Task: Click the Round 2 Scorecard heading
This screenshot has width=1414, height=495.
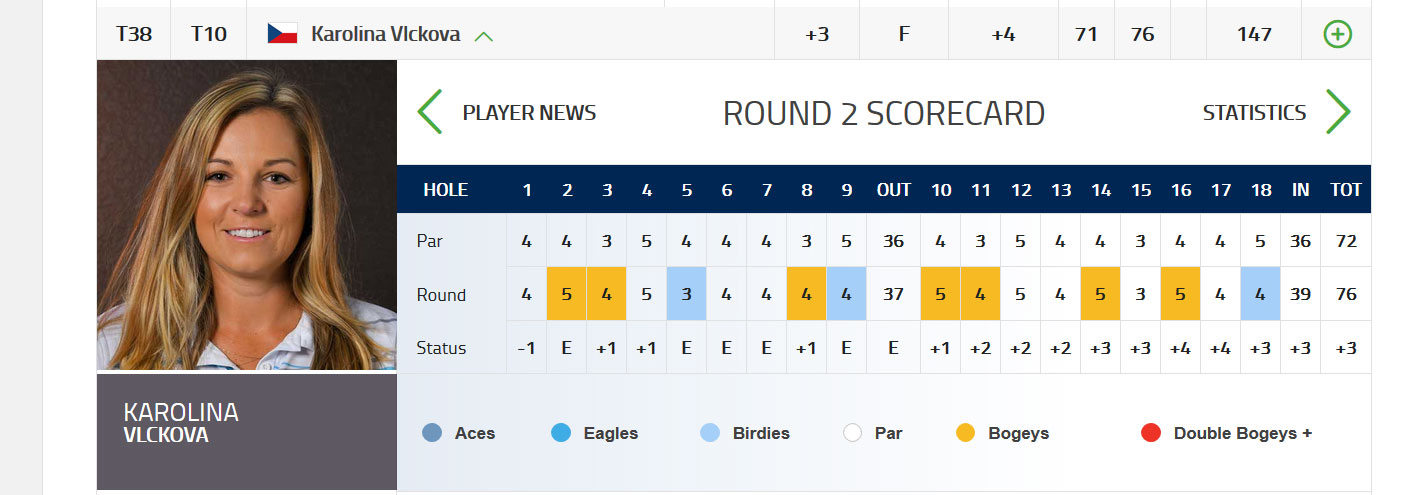Action: (x=884, y=114)
